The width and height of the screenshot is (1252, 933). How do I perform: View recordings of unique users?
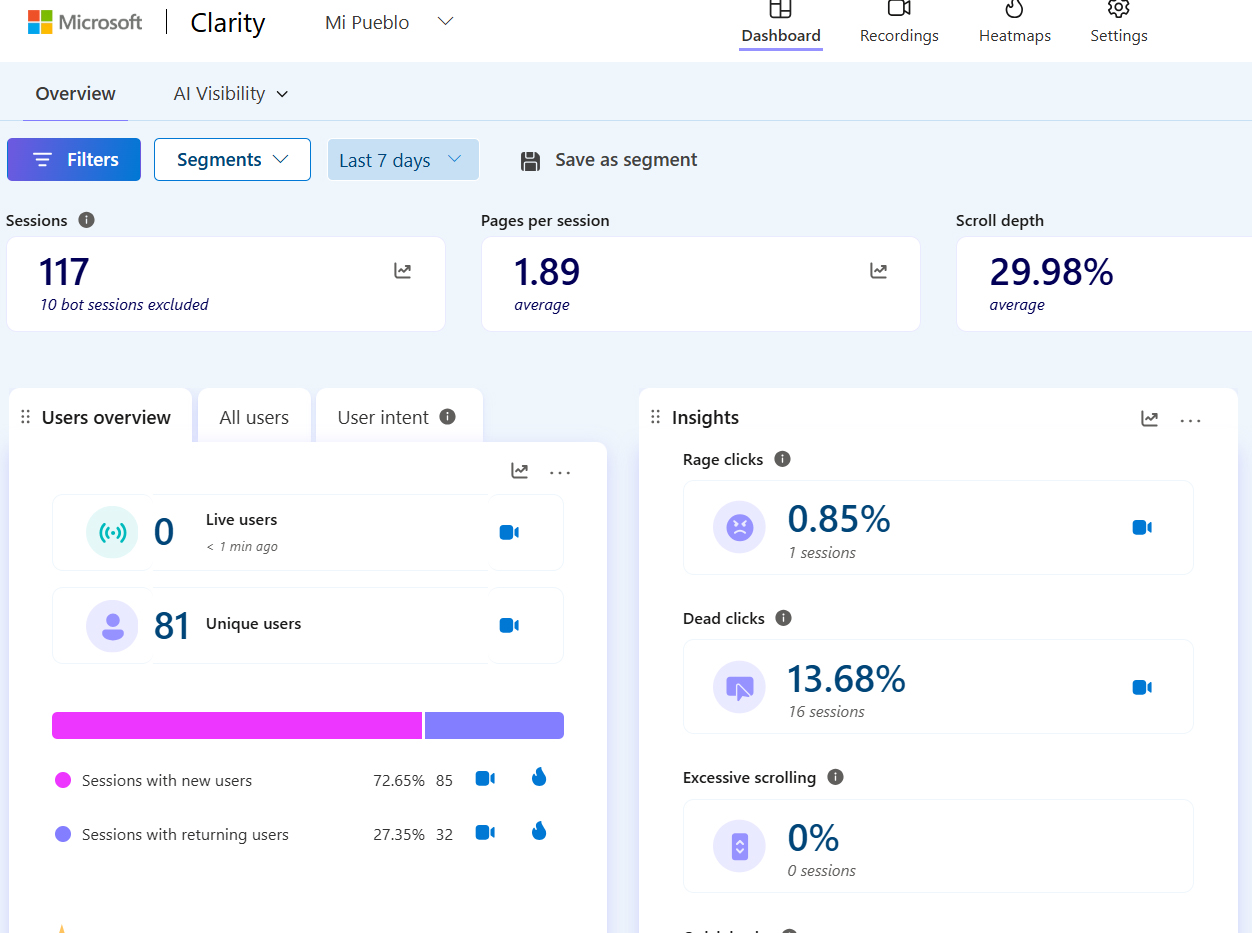[509, 625]
